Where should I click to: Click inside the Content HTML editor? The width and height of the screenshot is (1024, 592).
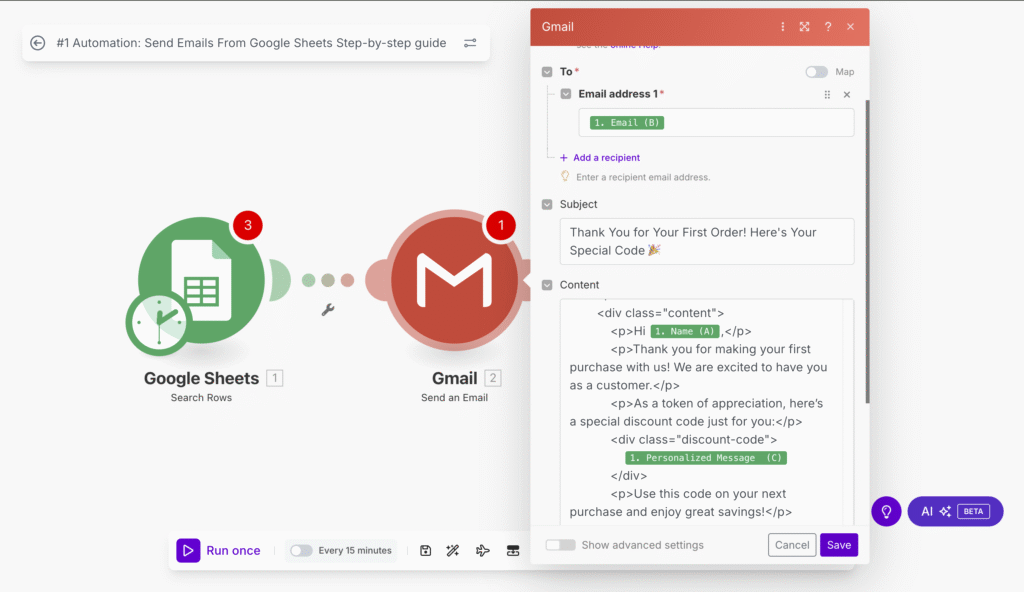coord(707,412)
